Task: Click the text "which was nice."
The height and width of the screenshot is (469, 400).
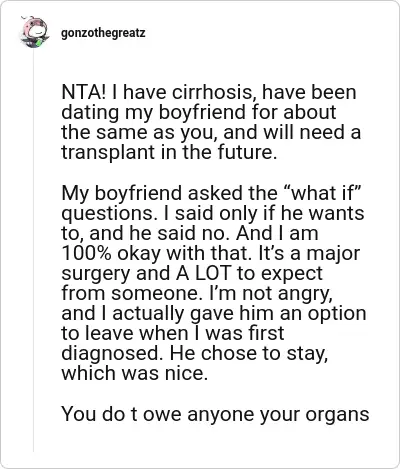Action: click(x=135, y=373)
